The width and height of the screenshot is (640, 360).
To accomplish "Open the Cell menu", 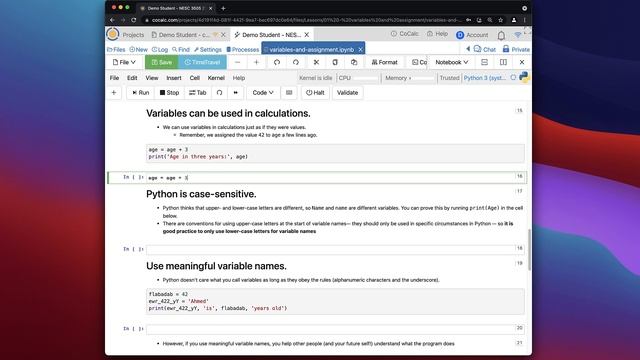I will pyautogui.click(x=195, y=78).
